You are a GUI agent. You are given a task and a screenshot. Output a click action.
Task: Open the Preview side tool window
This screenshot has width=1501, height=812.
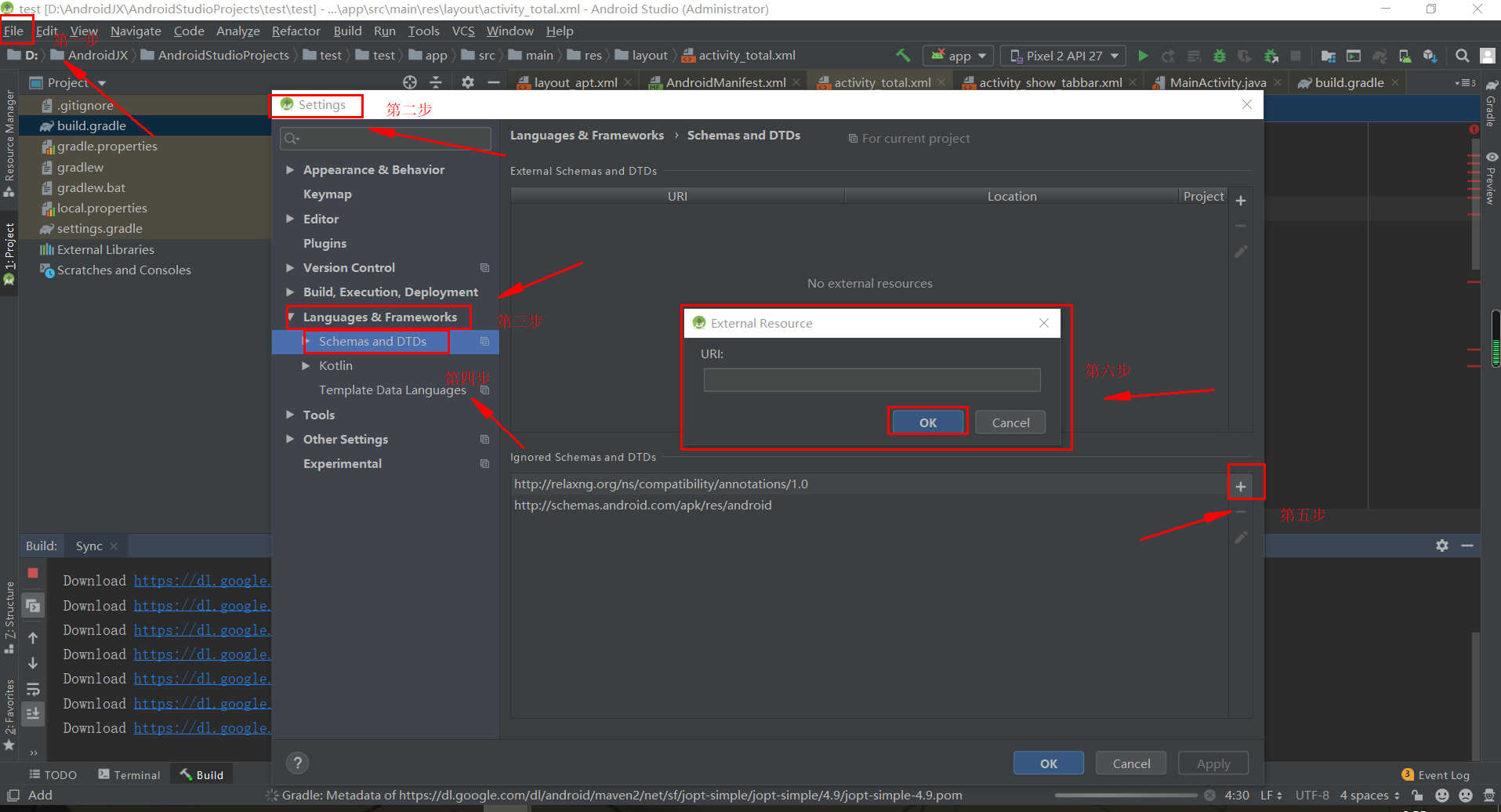pos(1491,179)
